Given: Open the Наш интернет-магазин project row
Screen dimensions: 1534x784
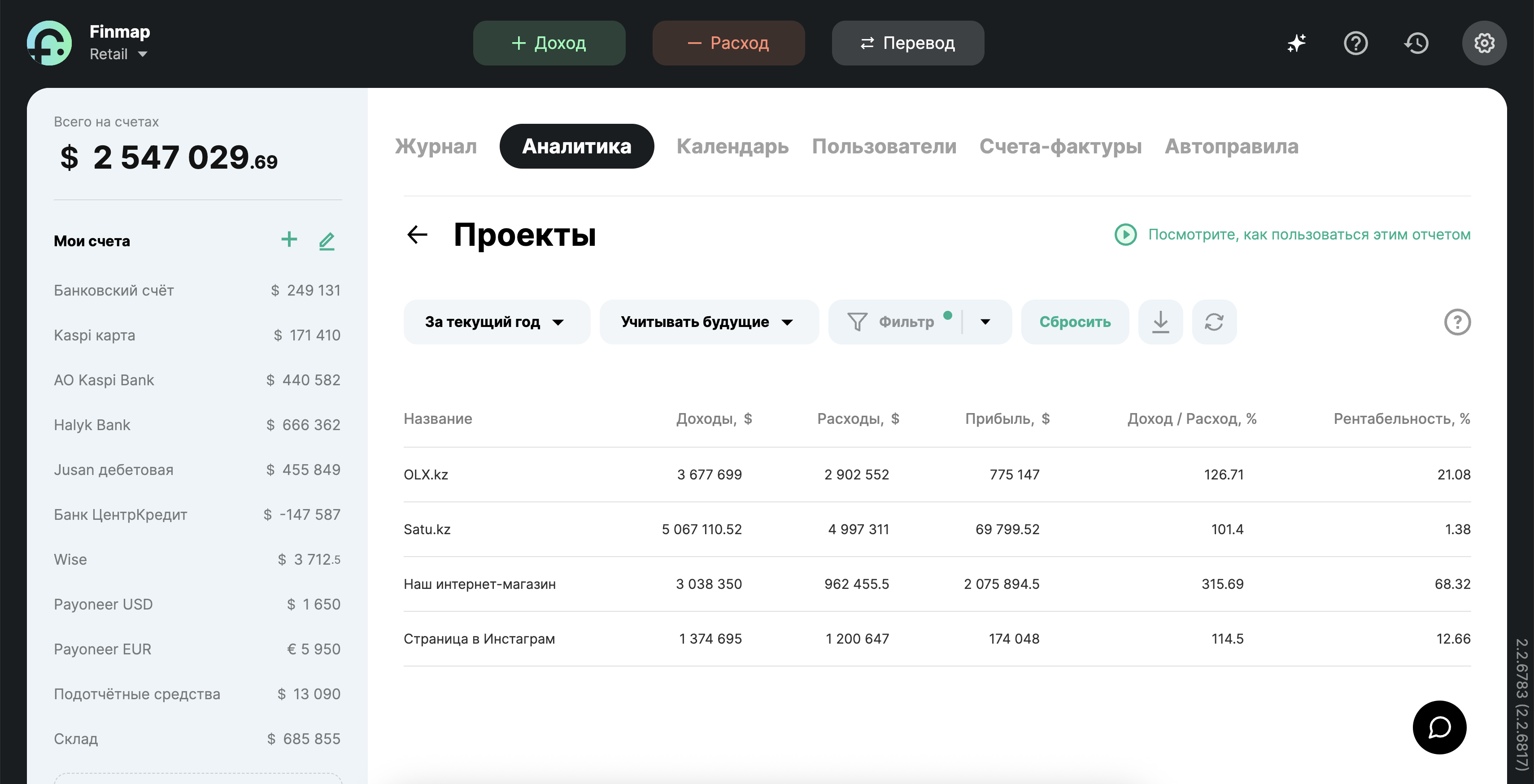Looking at the screenshot, I should [x=937, y=584].
